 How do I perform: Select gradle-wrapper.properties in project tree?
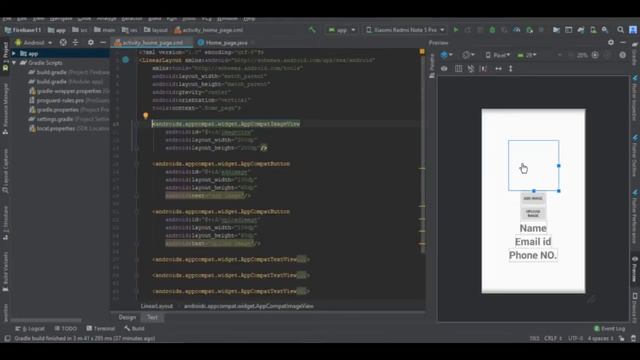pos(69,91)
